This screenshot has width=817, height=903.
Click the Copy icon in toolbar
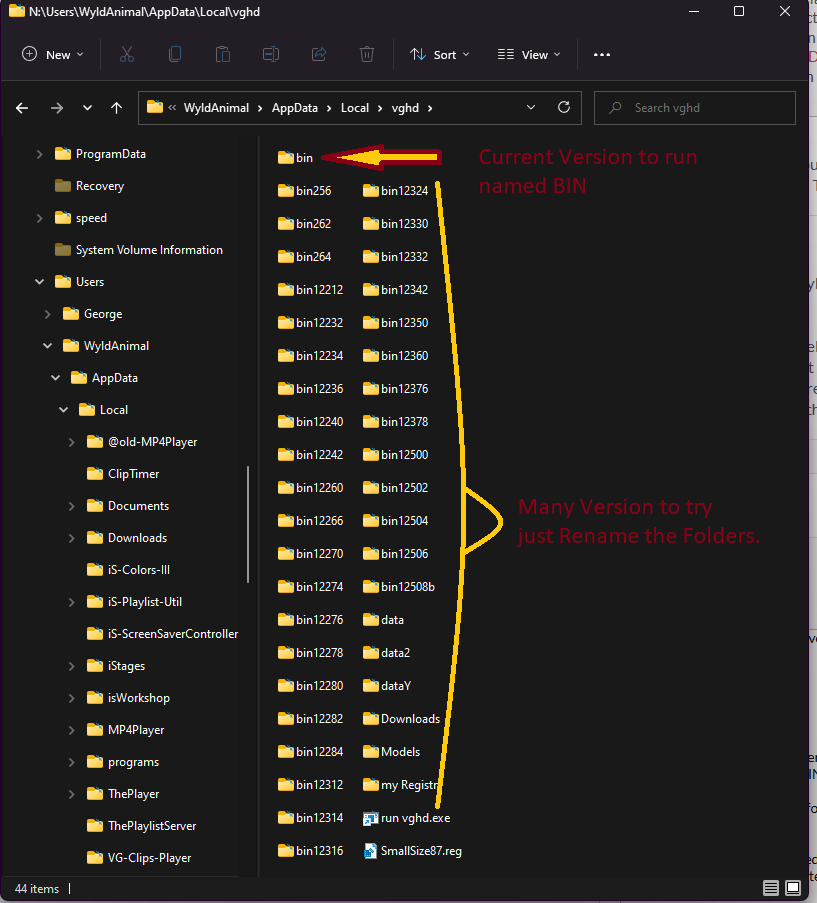[x=175, y=55]
